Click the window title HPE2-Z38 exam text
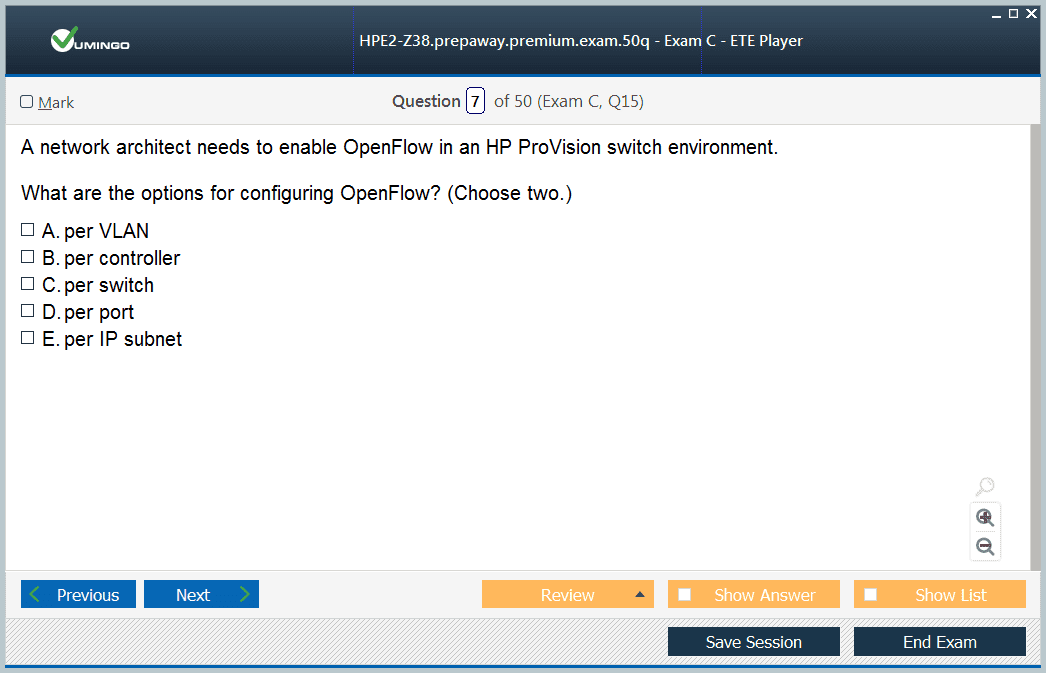The width and height of the screenshot is (1046, 673). pyautogui.click(x=580, y=41)
